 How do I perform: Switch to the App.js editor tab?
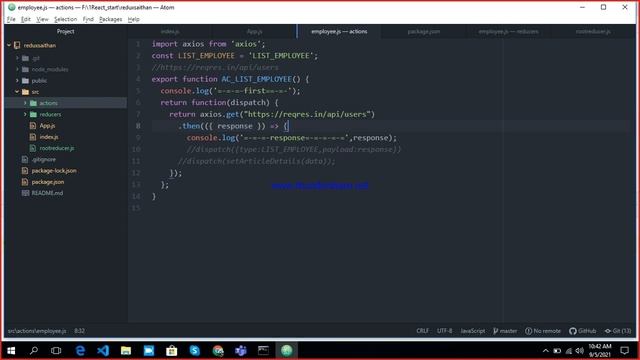(254, 31)
